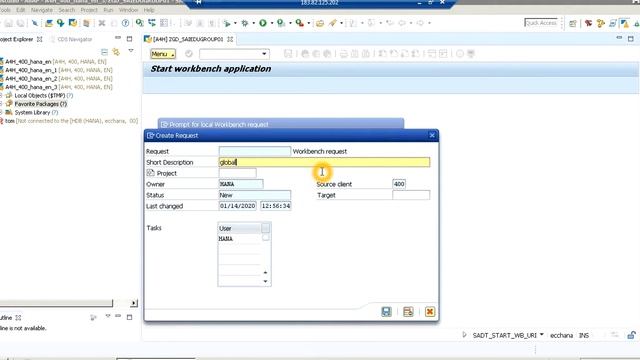Switch to the red perspective icon in the top right
Viewport: 640px width, 360px height.
pyautogui.click(x=588, y=23)
